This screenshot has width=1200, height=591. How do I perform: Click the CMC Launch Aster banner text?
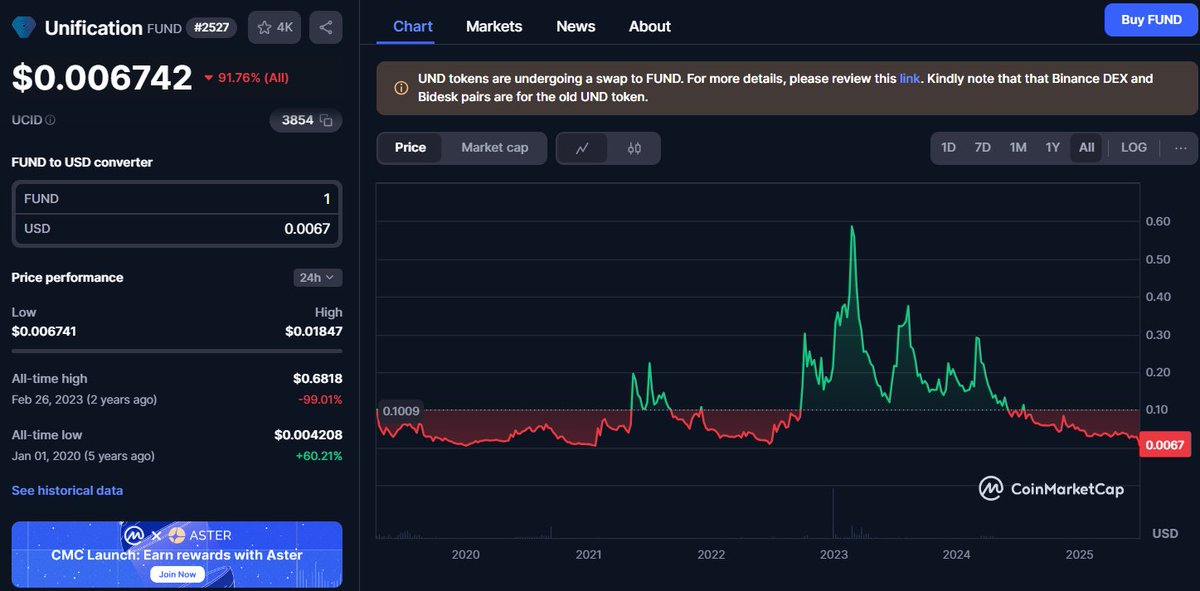point(177,555)
